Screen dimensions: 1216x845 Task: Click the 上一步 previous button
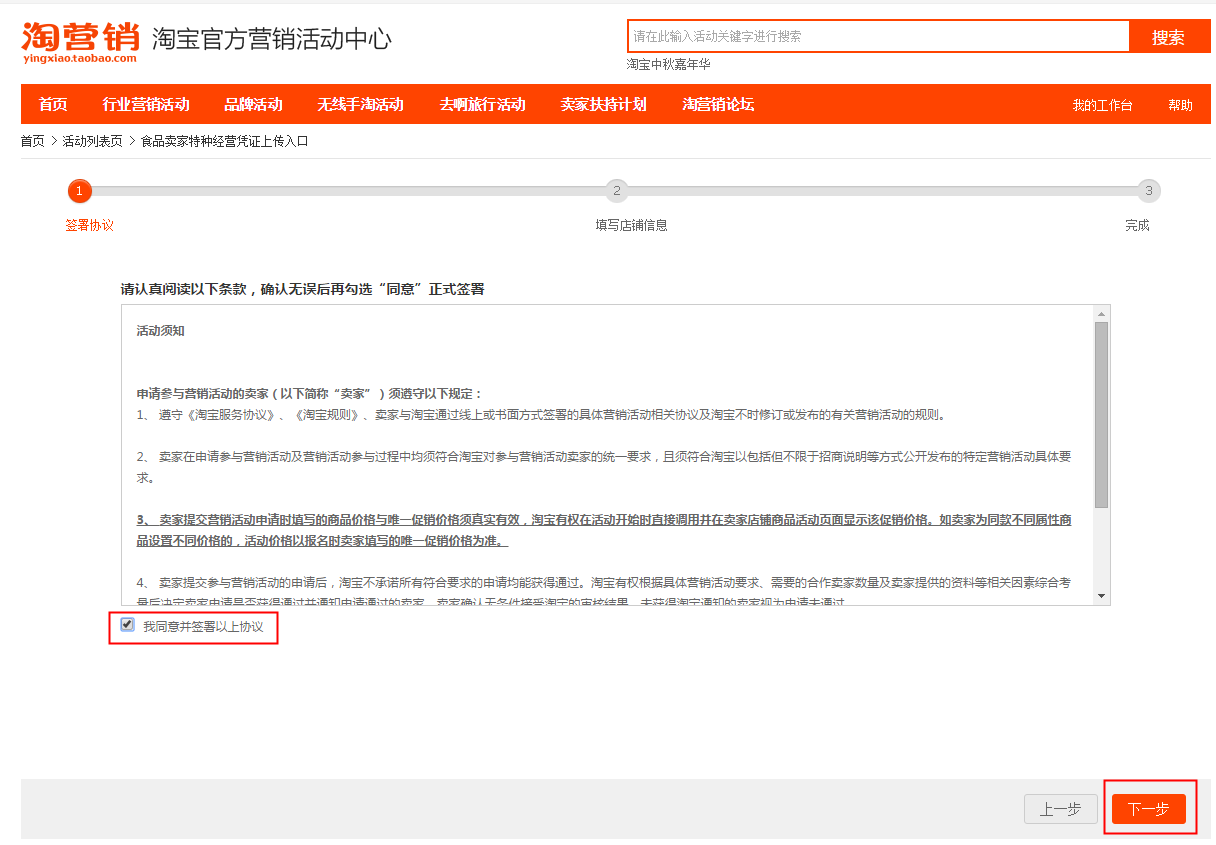click(x=1061, y=809)
